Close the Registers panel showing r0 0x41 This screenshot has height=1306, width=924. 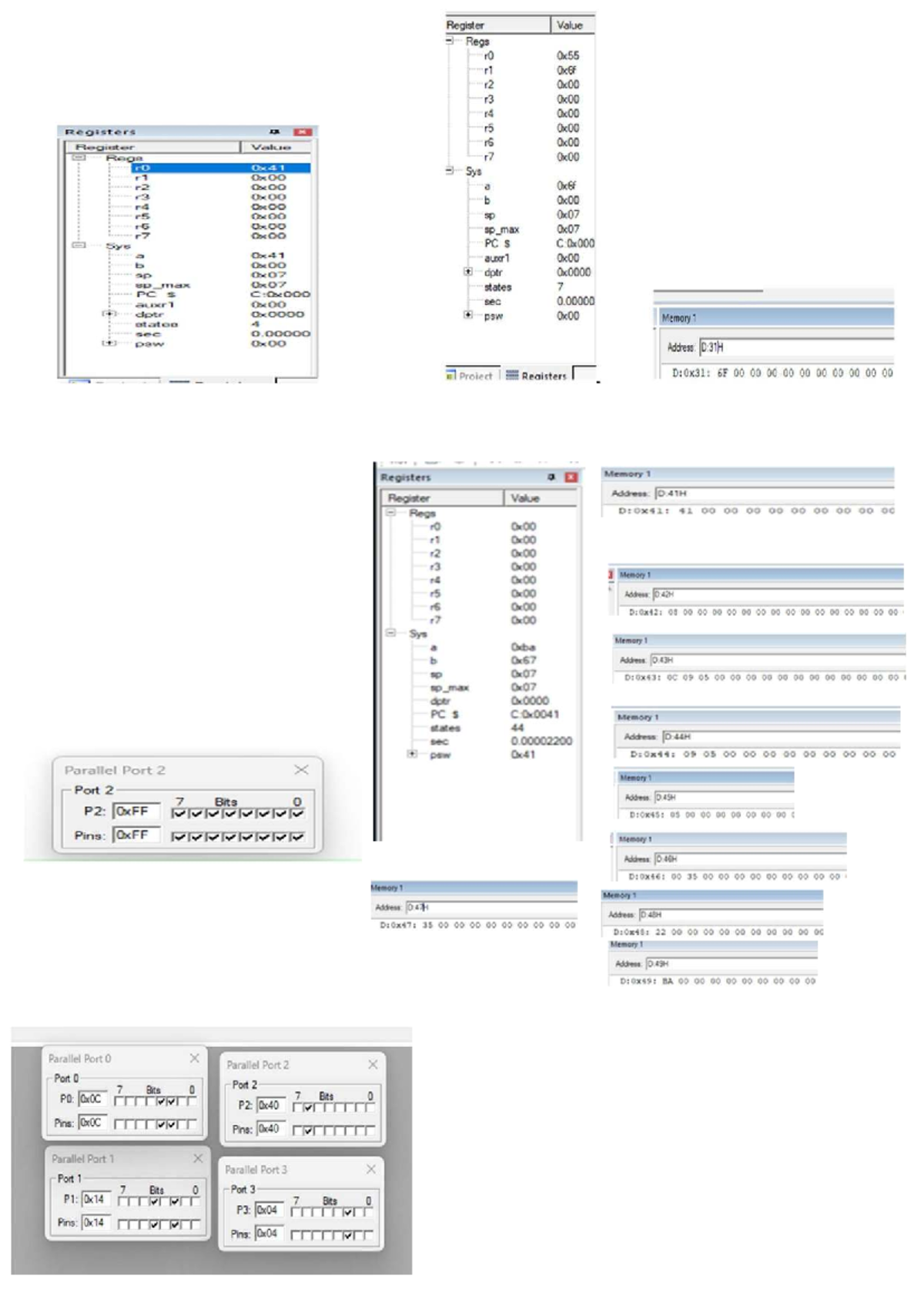click(x=303, y=132)
